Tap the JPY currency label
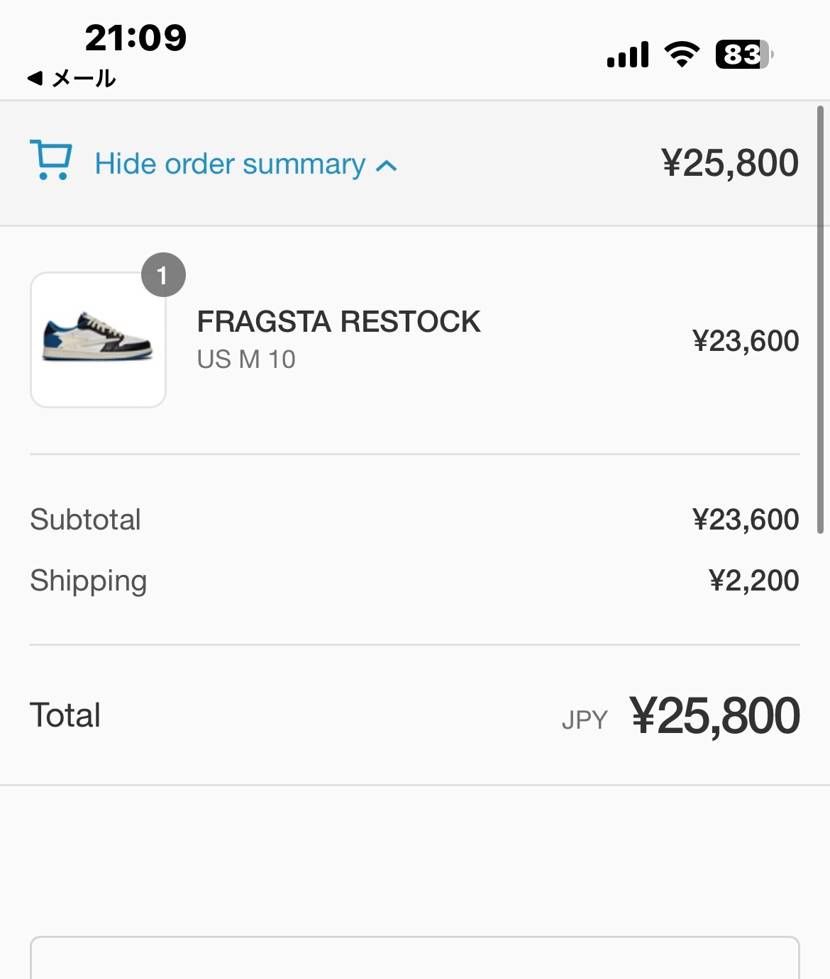The width and height of the screenshot is (830, 979). click(584, 720)
